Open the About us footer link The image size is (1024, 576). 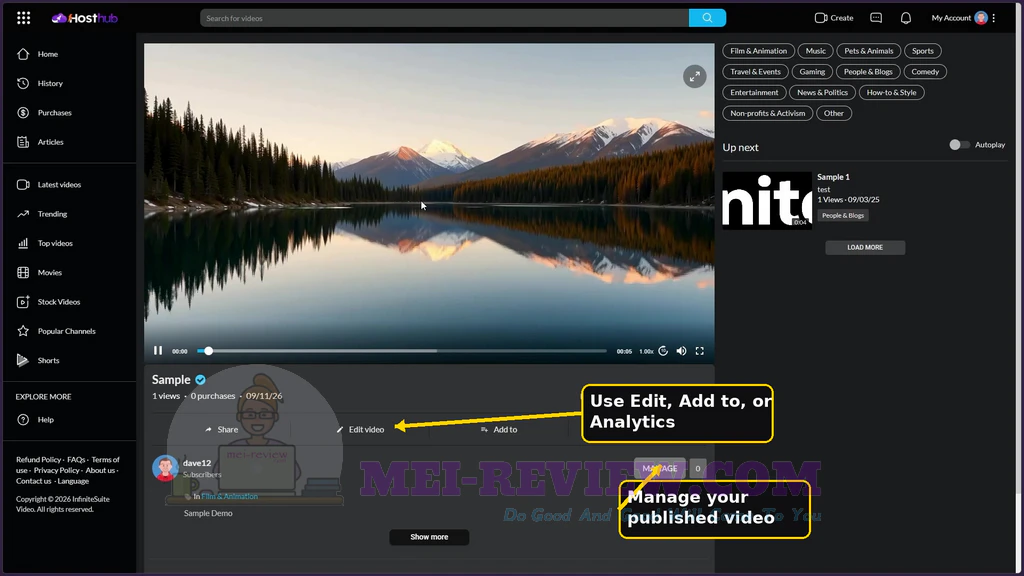pos(100,470)
